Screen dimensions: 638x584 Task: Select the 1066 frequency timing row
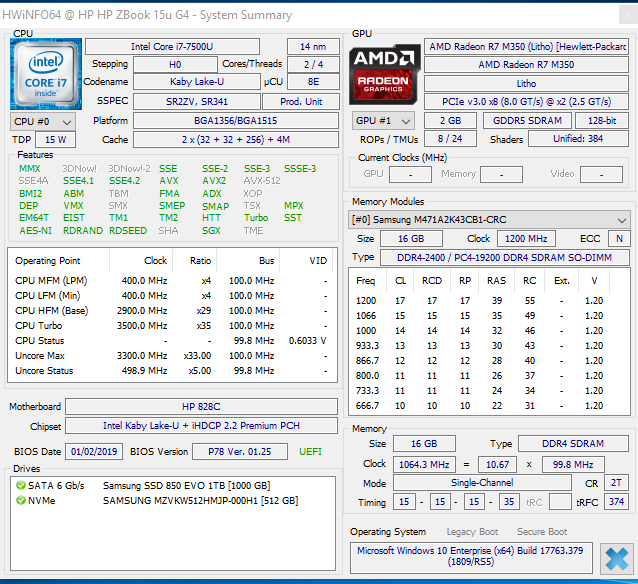pyautogui.click(x=489, y=316)
